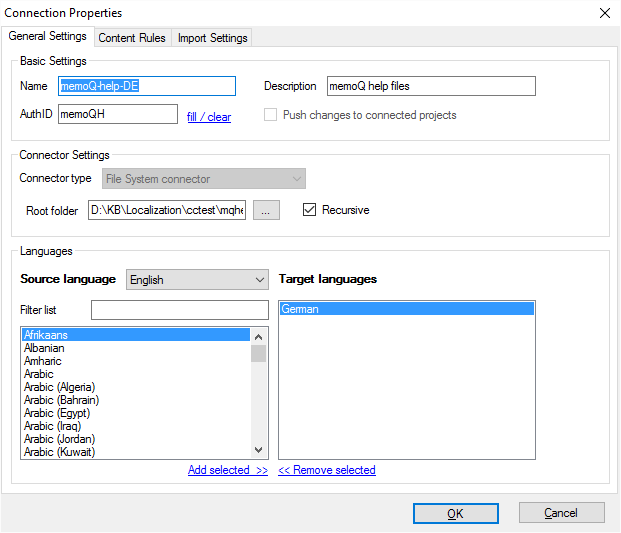Click the Cancel button
This screenshot has height=533, width=621.
coord(561,513)
